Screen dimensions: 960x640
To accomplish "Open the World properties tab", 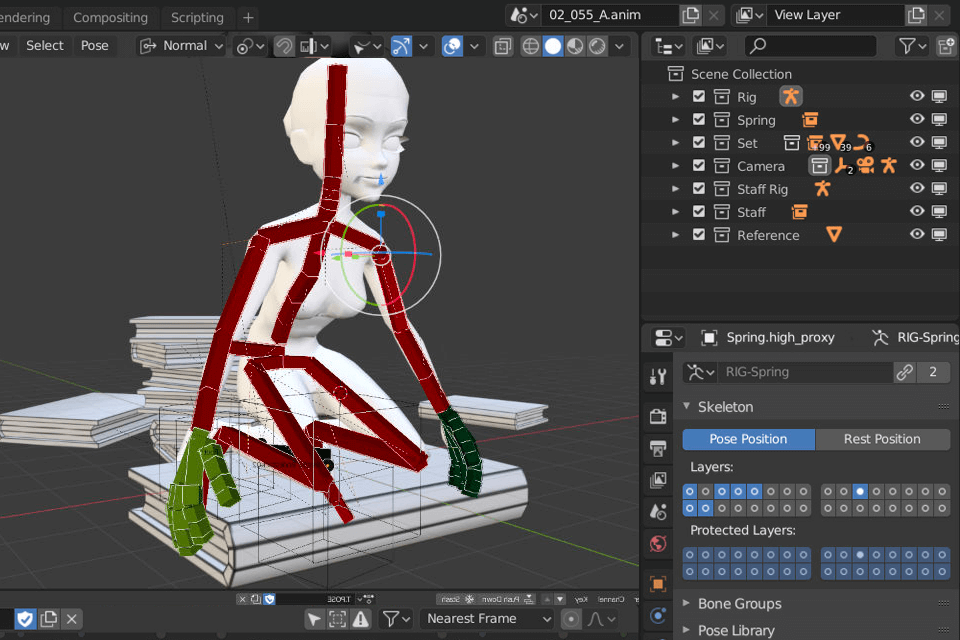I will click(x=658, y=544).
